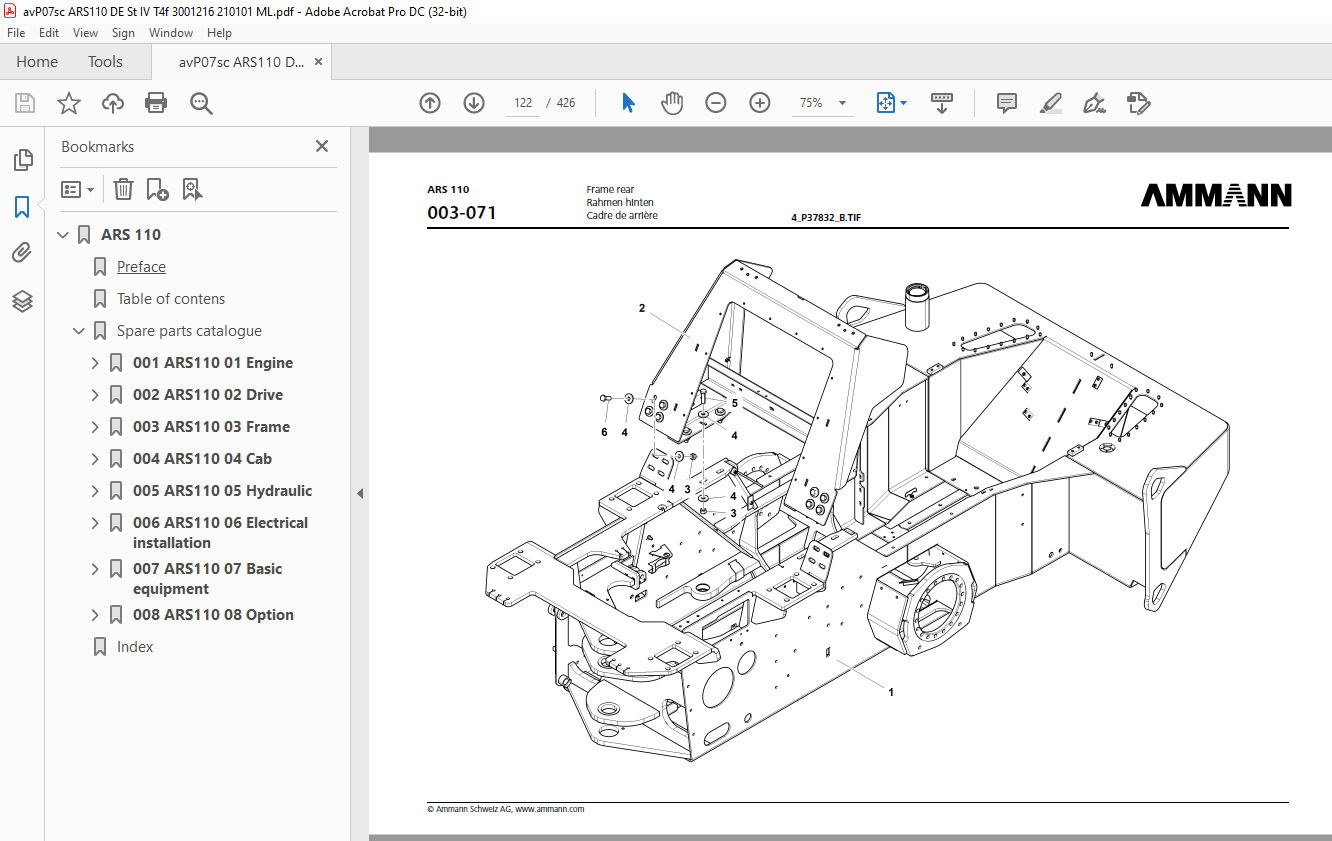
Task: Click the scrolling mode keyboard icon
Action: point(941,103)
